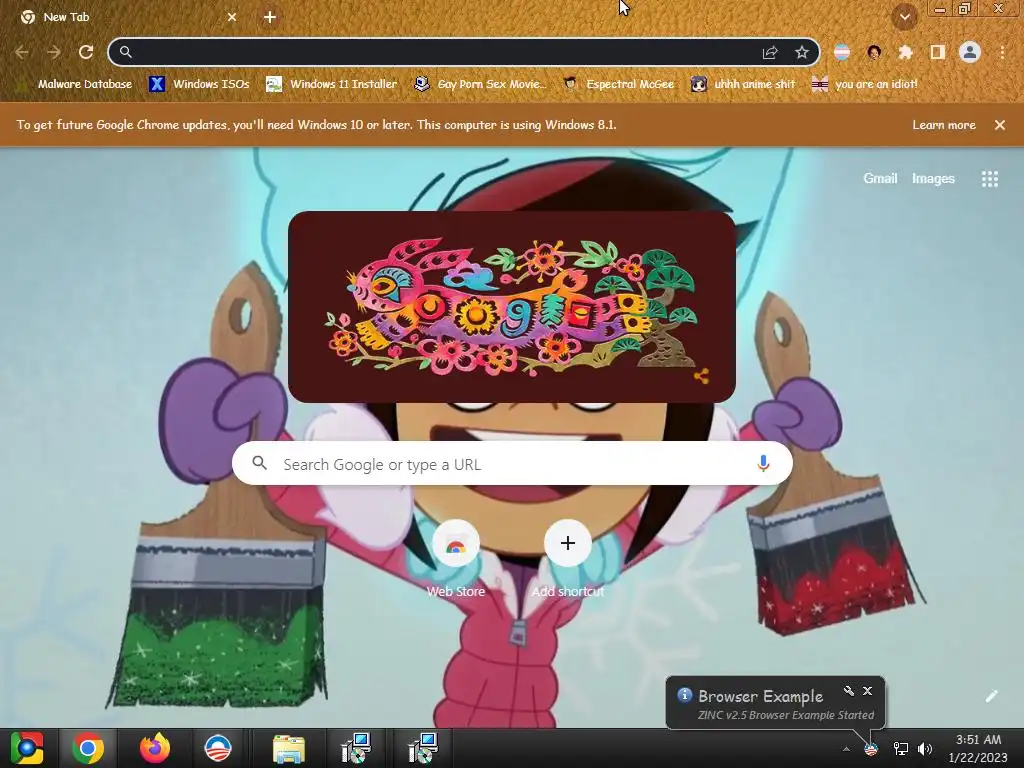Dismiss the Windows 8.1 update infobar
The height and width of the screenshot is (768, 1024).
point(1000,125)
